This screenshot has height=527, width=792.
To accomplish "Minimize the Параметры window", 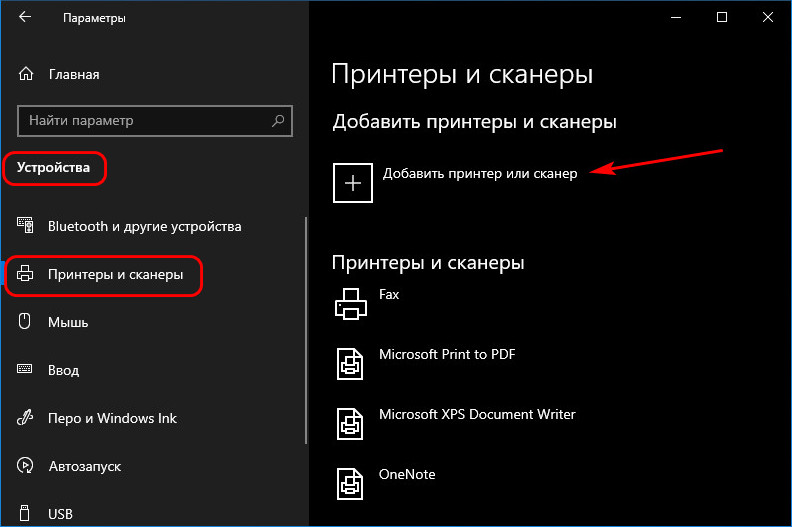I will pyautogui.click(x=676, y=18).
